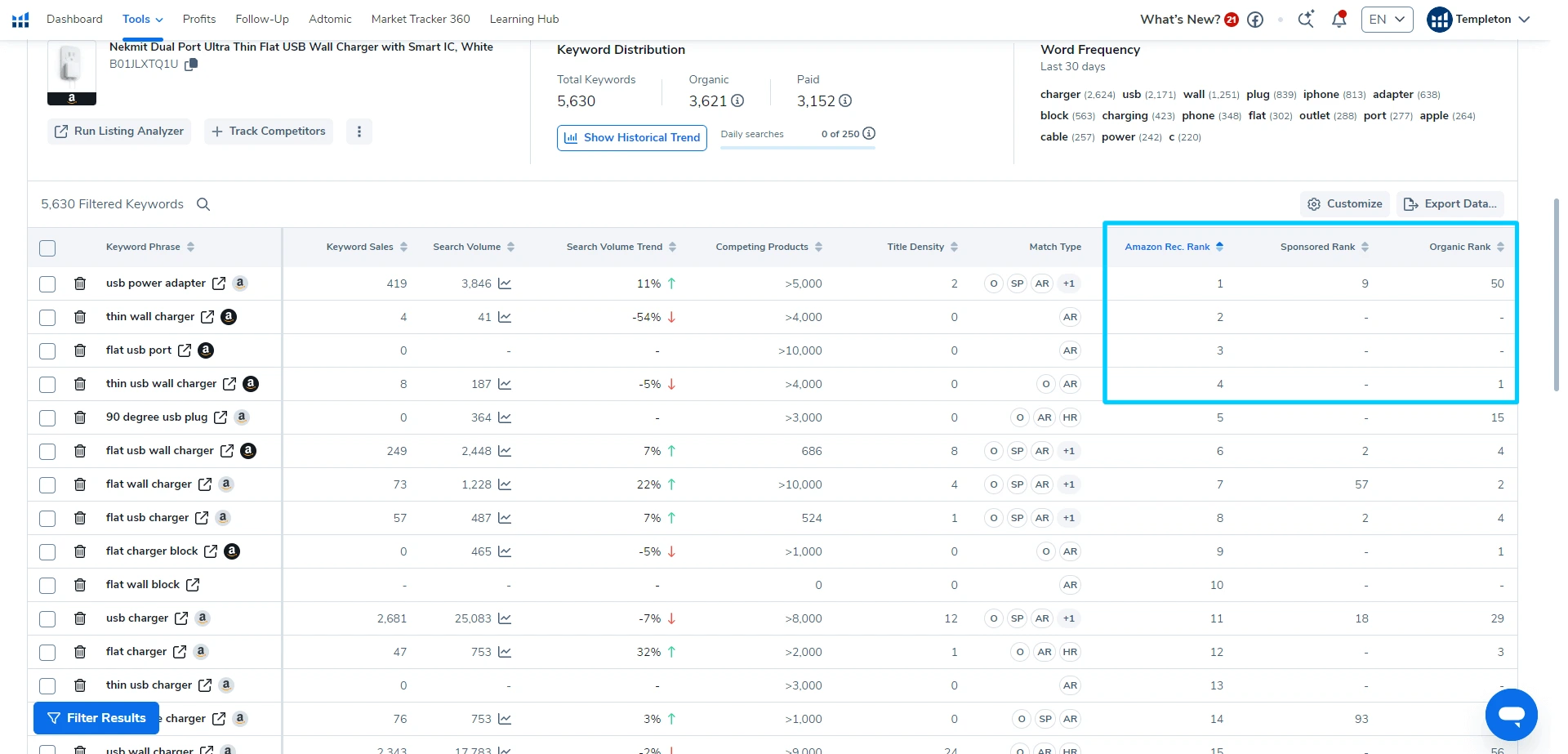Click the Daily searches usage progress bar

click(797, 148)
